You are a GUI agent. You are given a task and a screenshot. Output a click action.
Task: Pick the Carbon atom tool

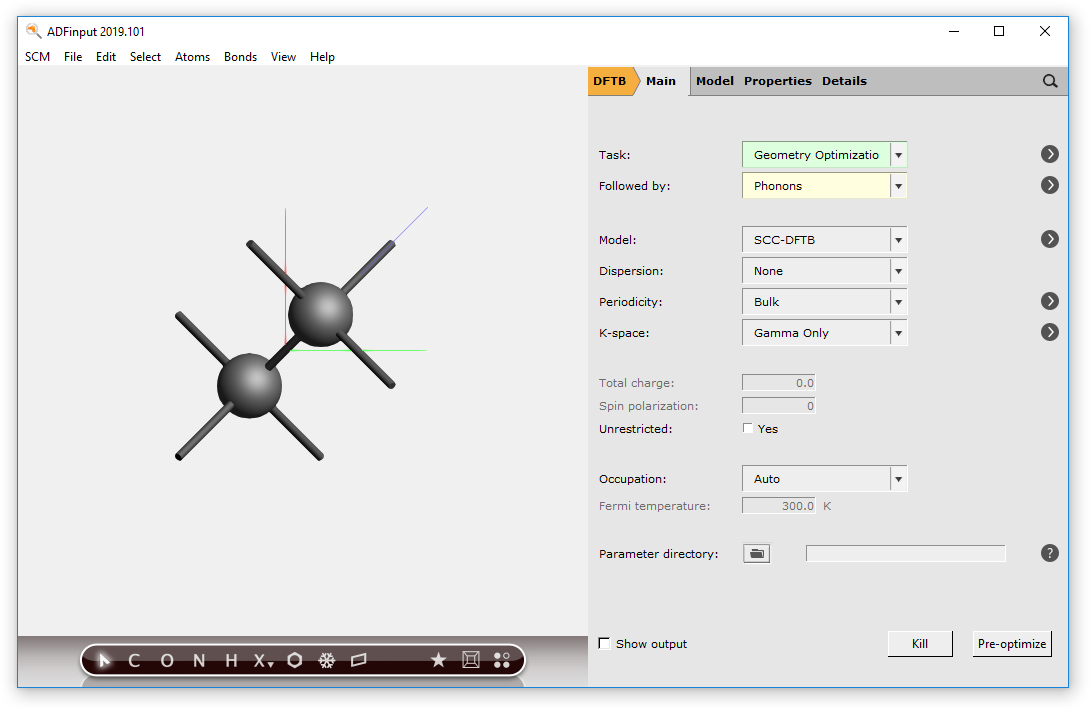pos(134,661)
